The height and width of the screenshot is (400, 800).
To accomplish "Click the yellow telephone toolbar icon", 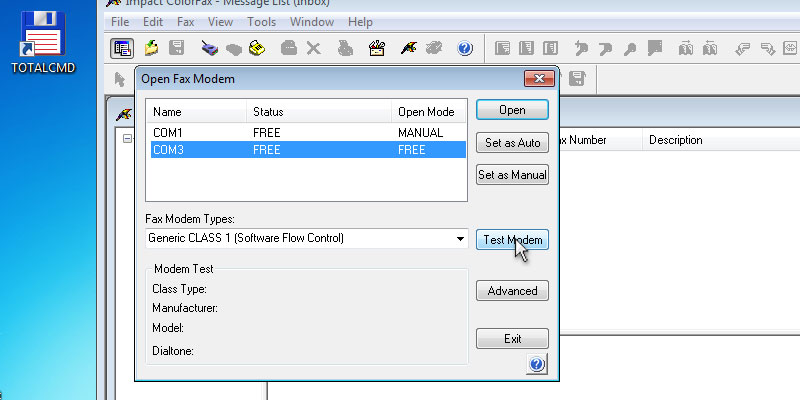I will (x=256, y=47).
